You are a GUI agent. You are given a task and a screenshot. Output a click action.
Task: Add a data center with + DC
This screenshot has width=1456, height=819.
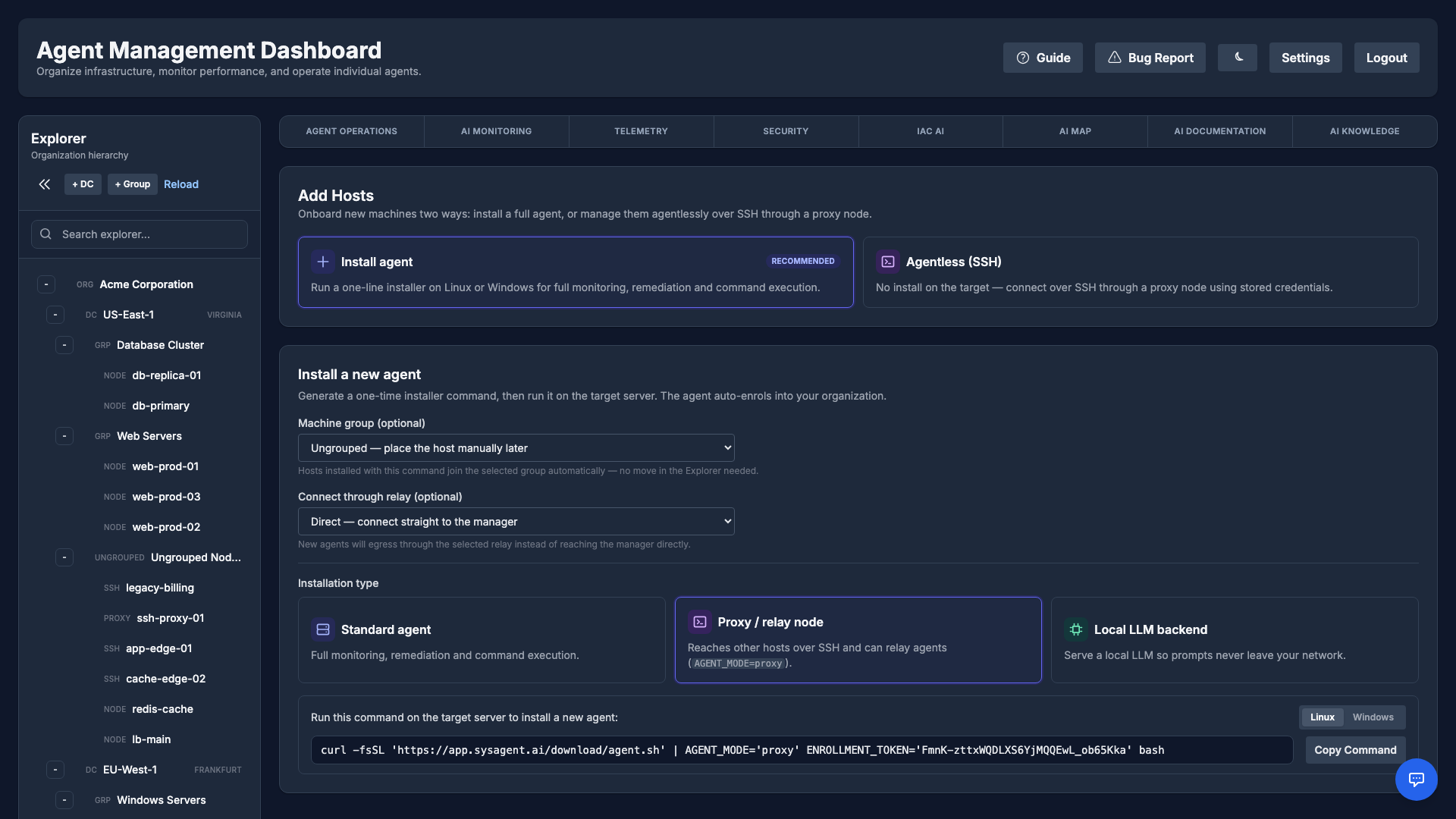click(83, 184)
